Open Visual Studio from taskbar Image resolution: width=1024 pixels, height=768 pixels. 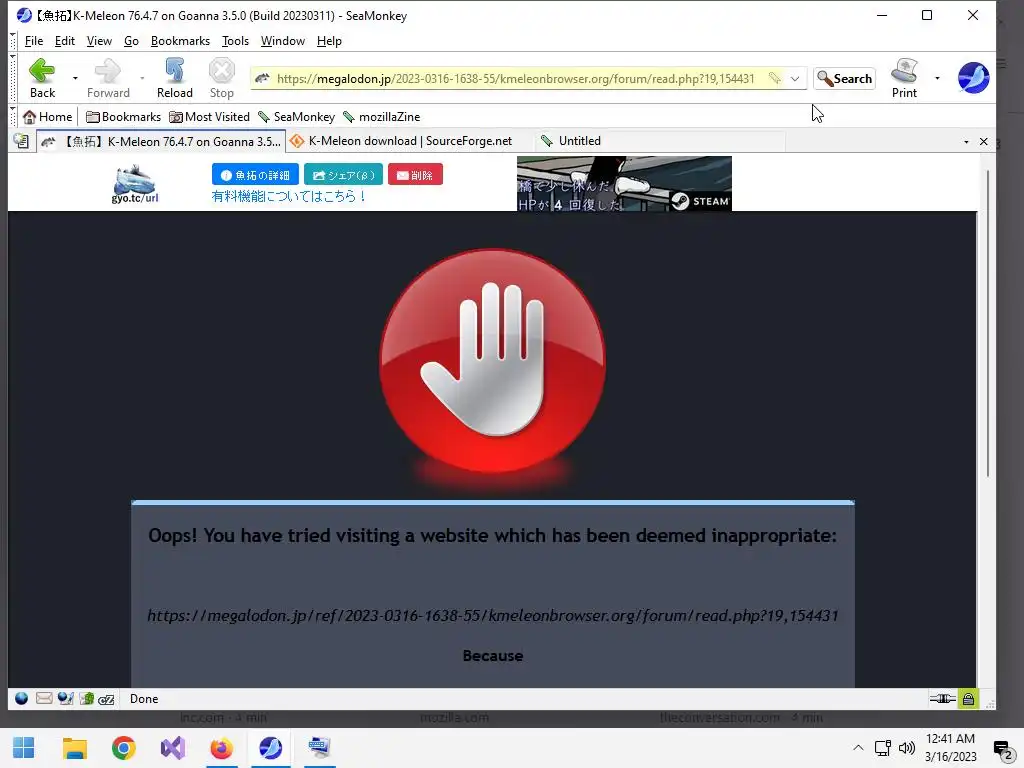173,748
